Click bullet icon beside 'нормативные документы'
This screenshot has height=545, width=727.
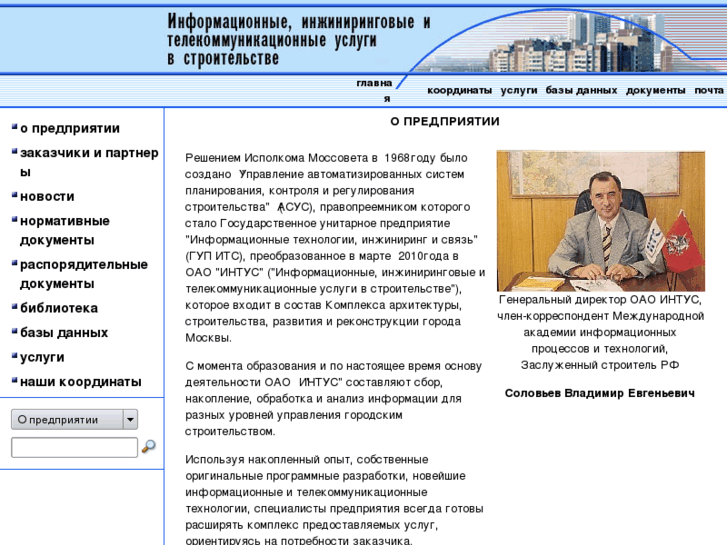(14, 219)
